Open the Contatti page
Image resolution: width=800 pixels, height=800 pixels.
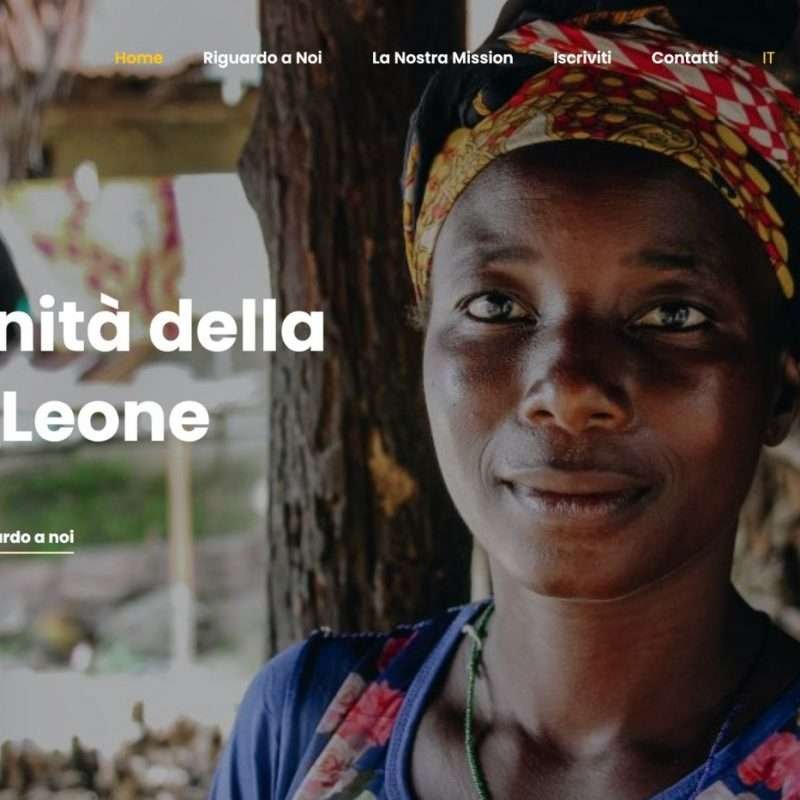point(685,58)
